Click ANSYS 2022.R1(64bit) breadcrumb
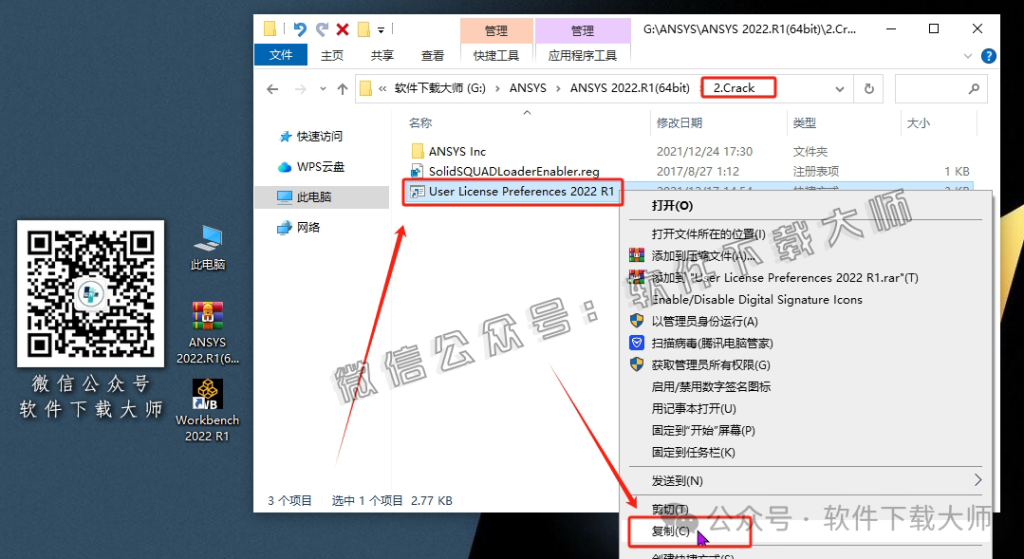This screenshot has height=559, width=1024. pyautogui.click(x=630, y=88)
